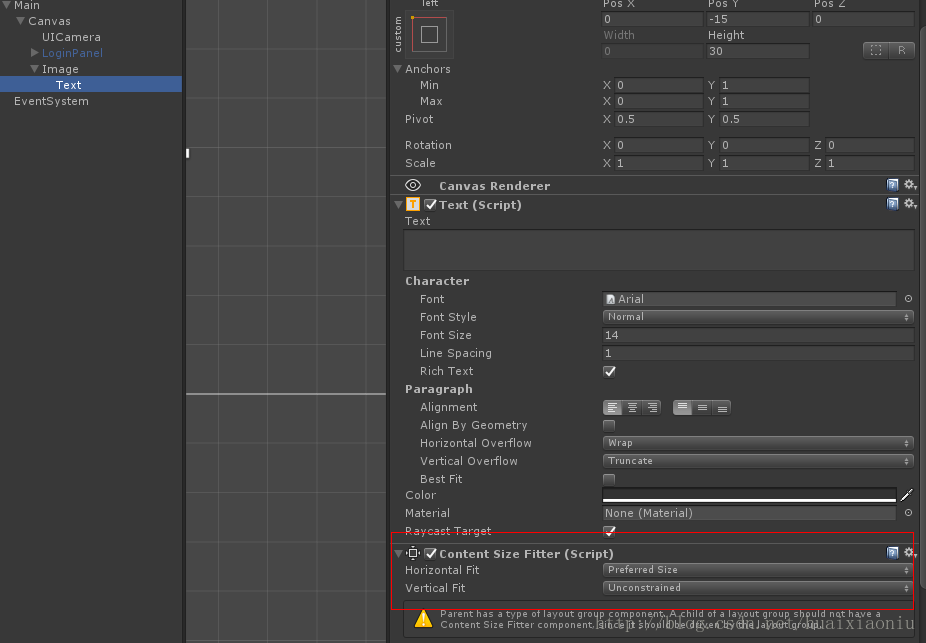
Task: Open Content Size Fitter gear menu
Action: coord(909,553)
